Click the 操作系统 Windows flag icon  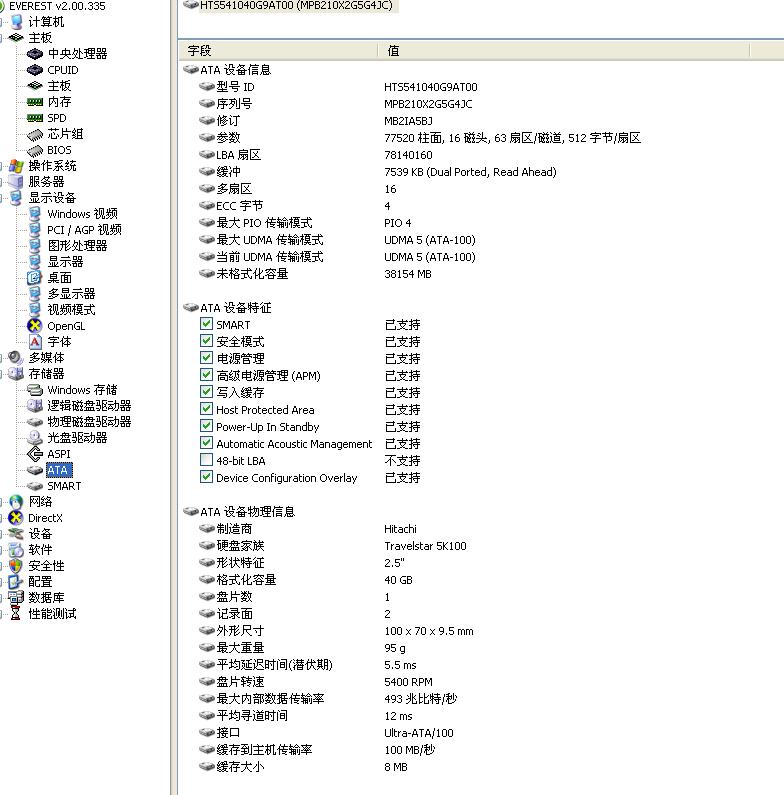click(16, 166)
